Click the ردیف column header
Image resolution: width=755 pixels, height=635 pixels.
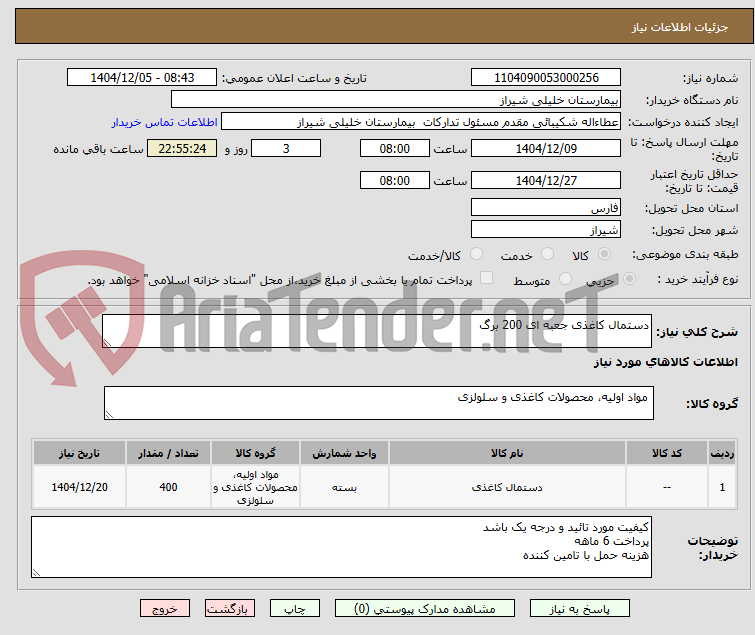(722, 453)
